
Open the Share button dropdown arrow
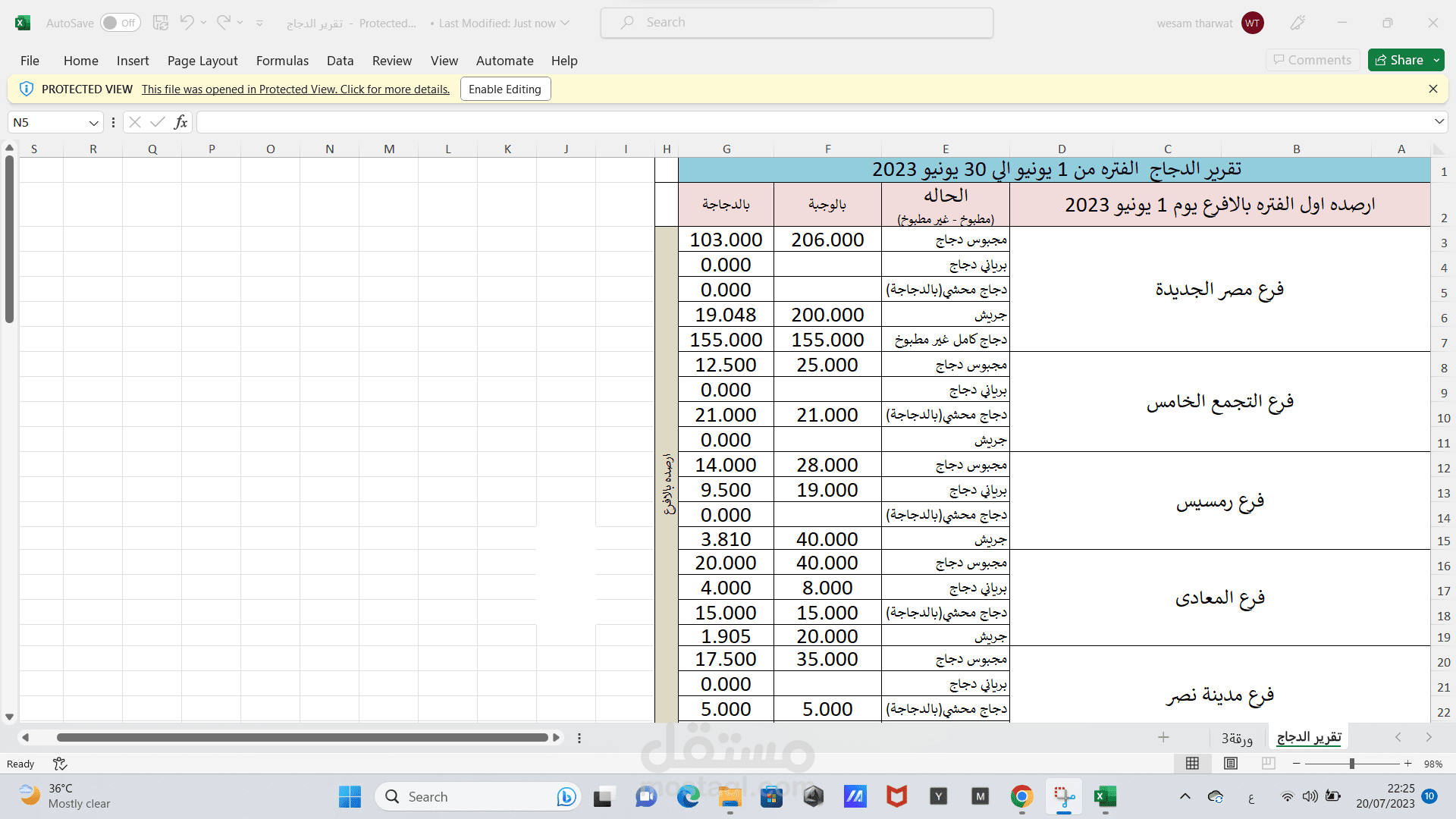[x=1436, y=60]
